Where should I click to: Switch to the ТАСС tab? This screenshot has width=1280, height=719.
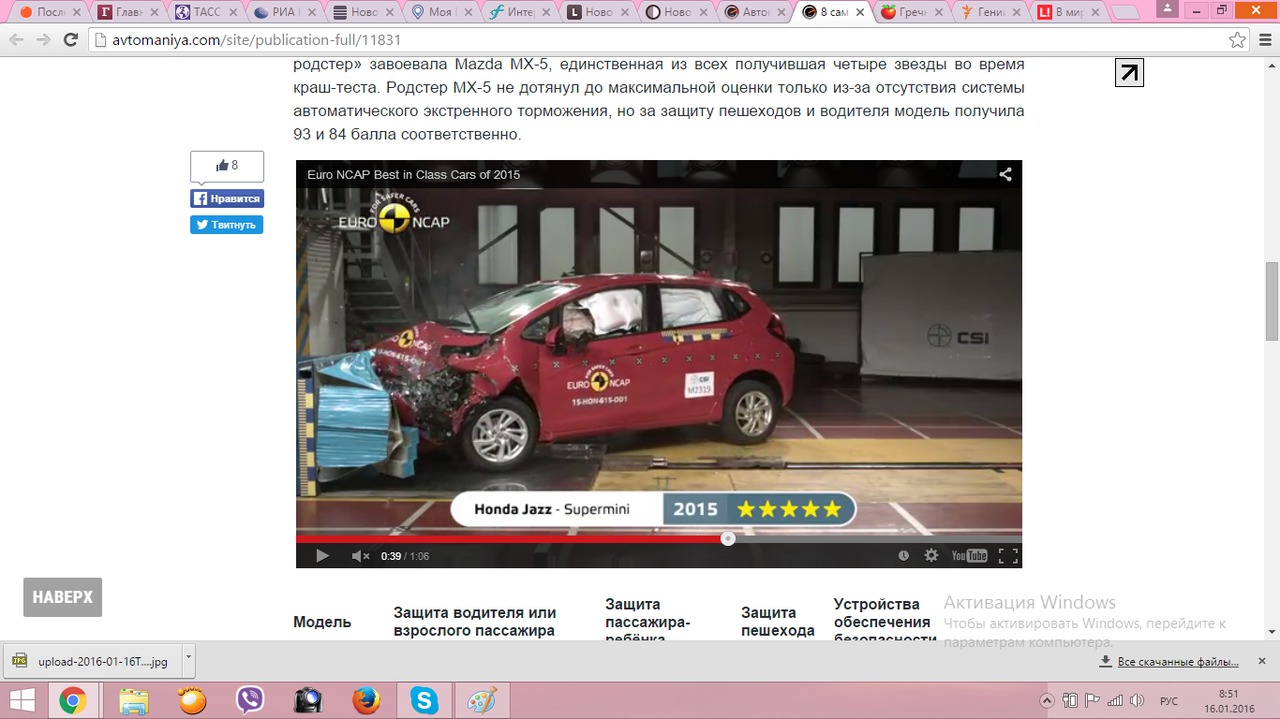203,13
